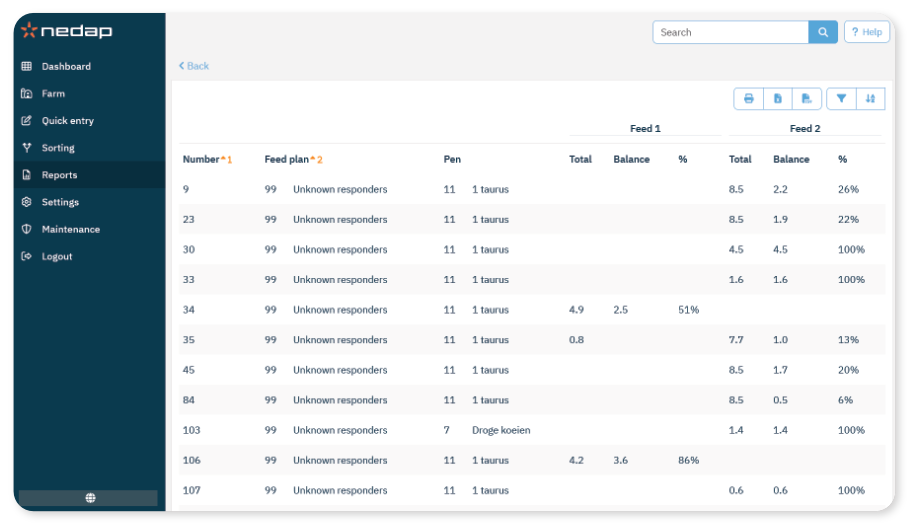Click the 13% value in row 35
This screenshot has height=531, width=911.
click(848, 340)
